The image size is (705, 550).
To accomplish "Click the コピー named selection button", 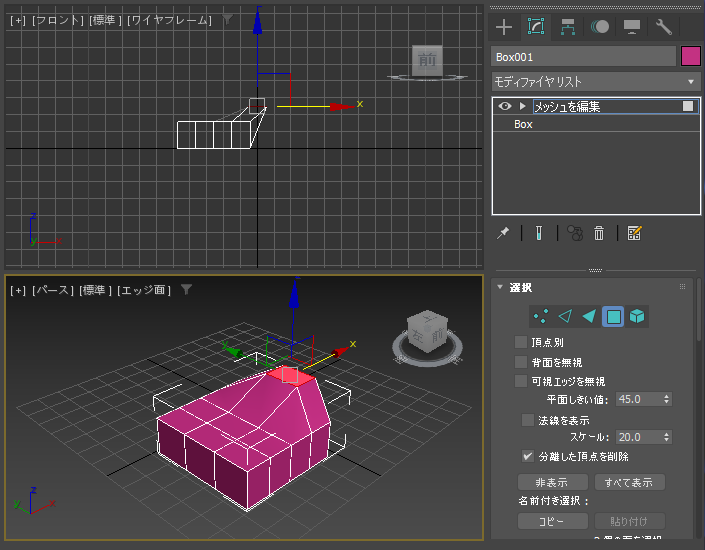I will (553, 521).
